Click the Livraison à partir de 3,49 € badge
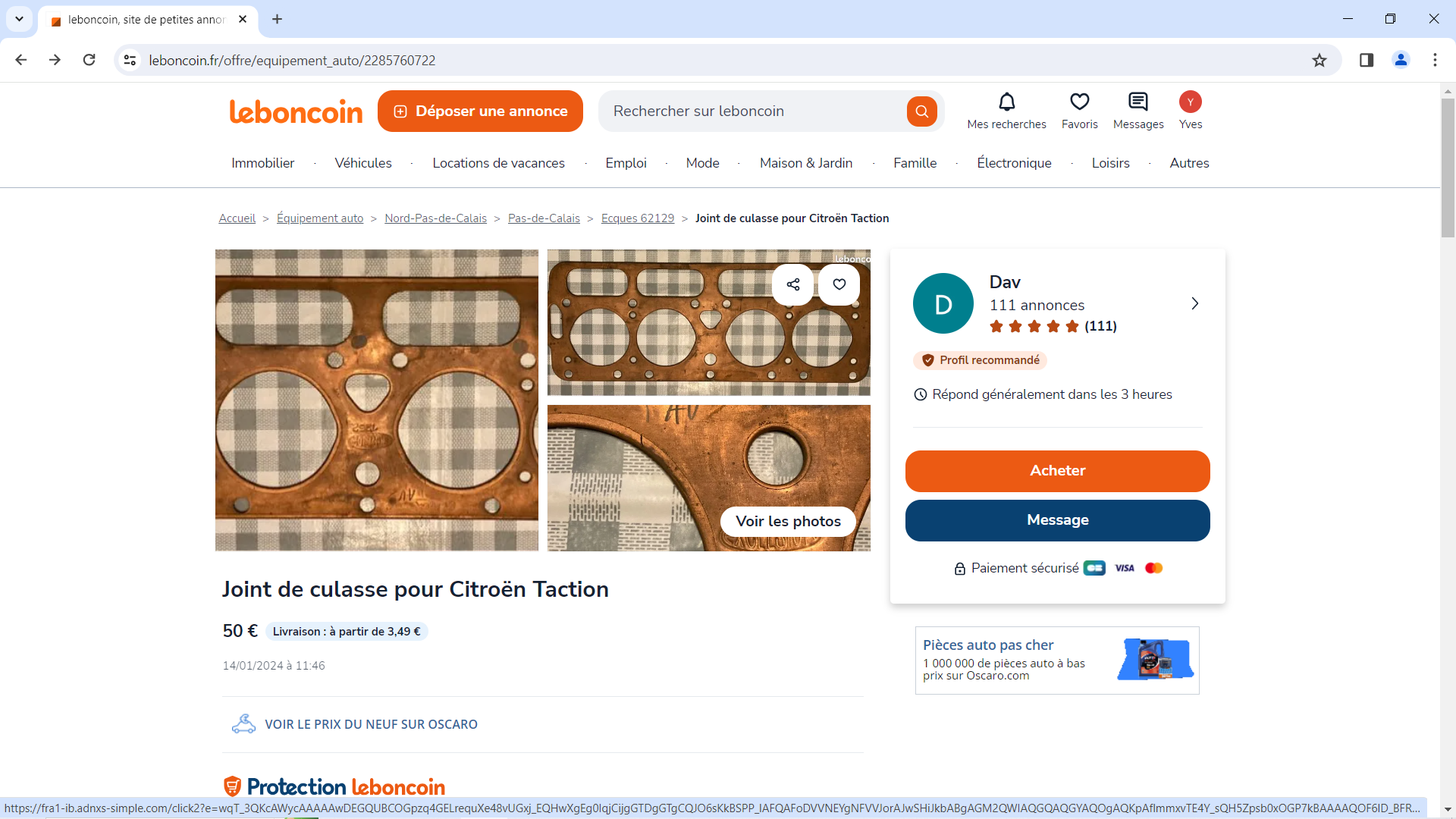Image resolution: width=1456 pixels, height=819 pixels. pos(347,632)
